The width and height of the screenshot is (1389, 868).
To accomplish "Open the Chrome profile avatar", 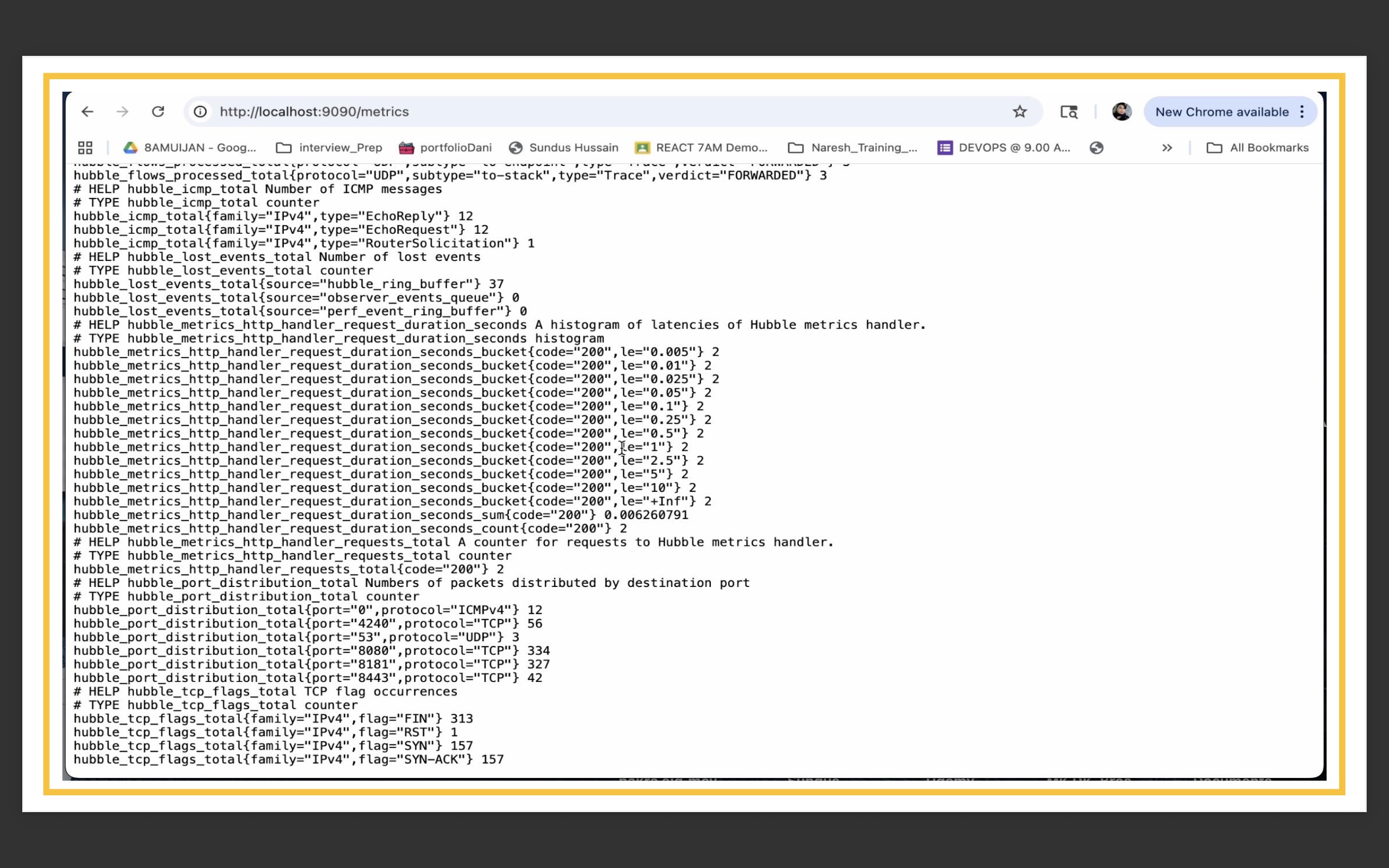I will [1121, 111].
